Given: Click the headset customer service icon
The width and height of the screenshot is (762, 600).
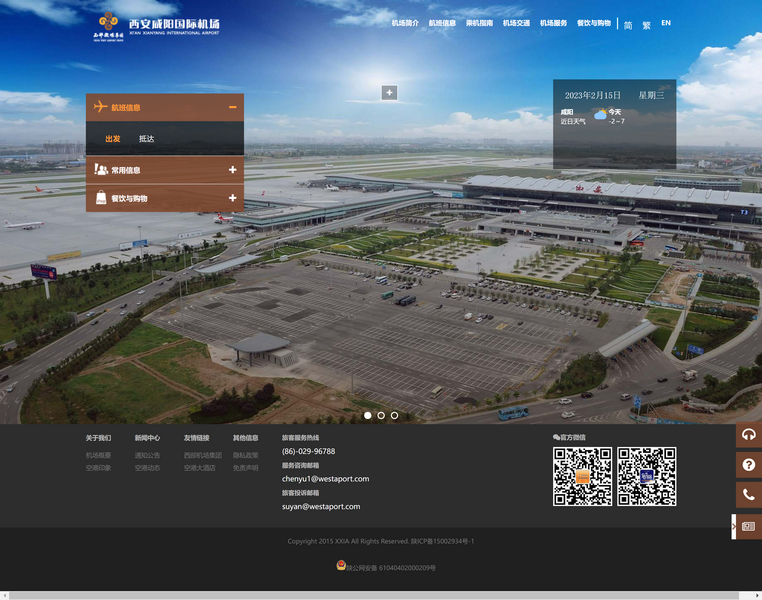Looking at the screenshot, I should (x=748, y=434).
